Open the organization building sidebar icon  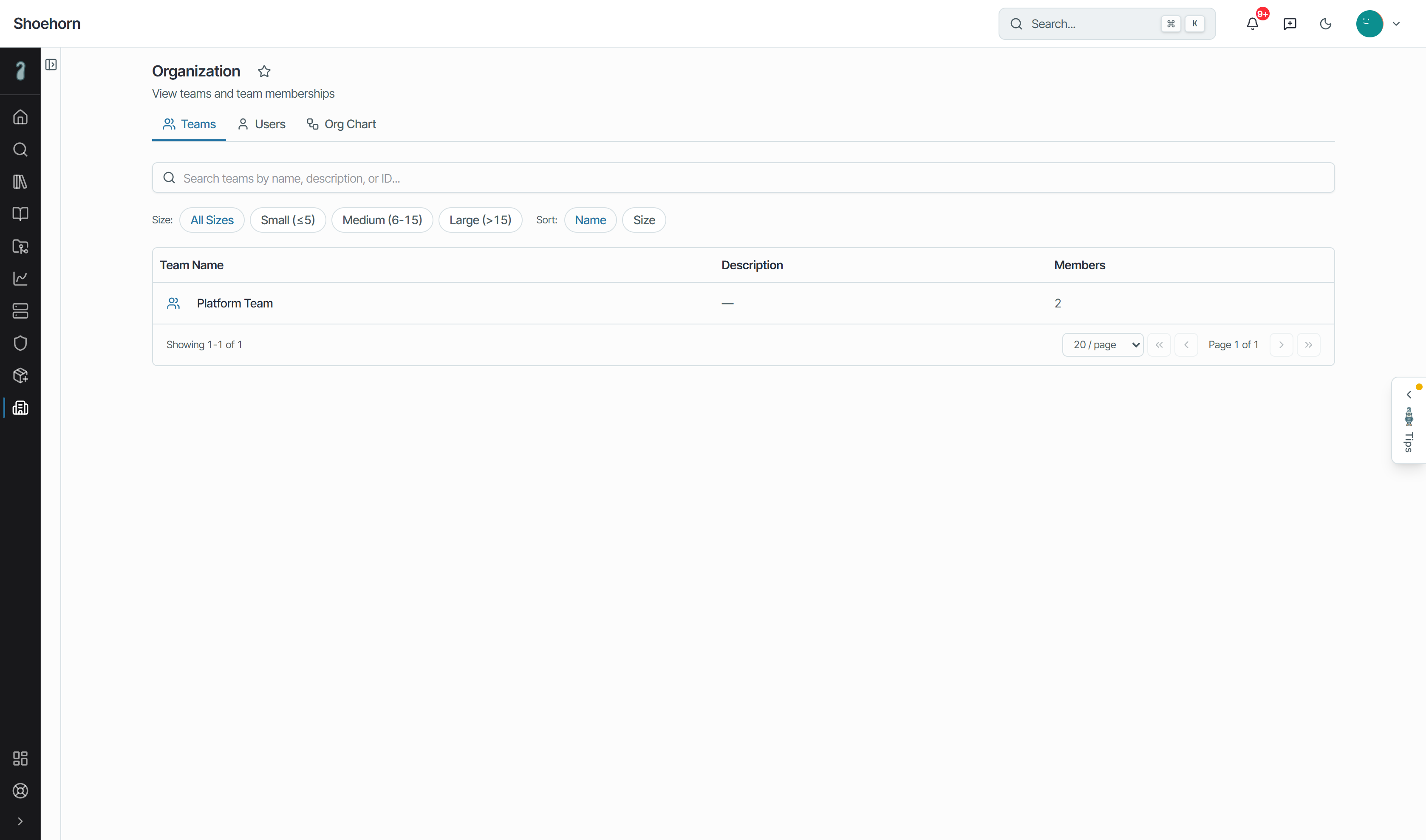[20, 408]
